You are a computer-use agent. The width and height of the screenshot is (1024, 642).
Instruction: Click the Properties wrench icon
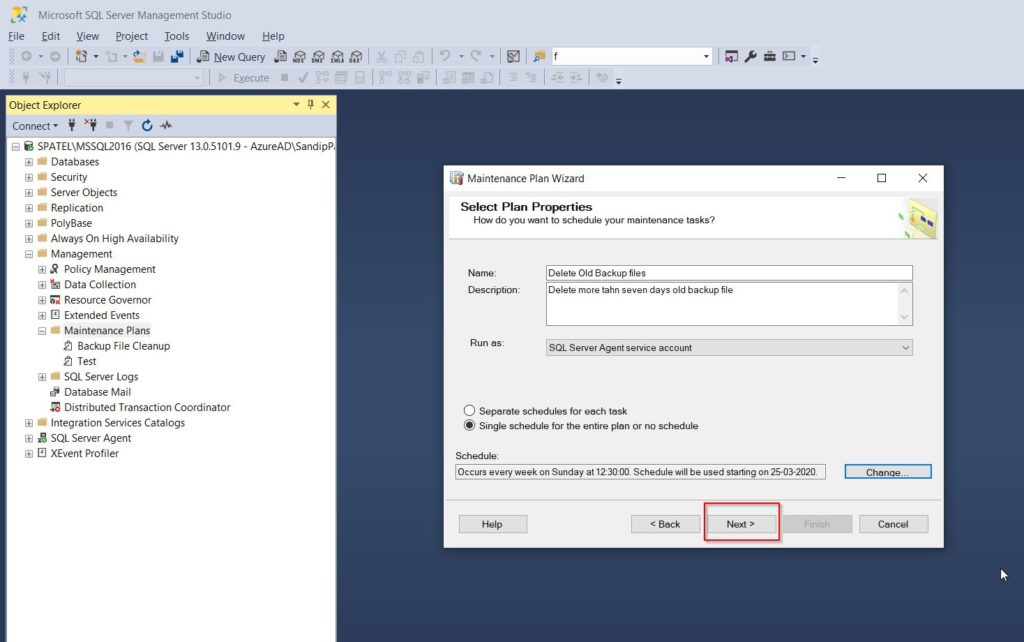point(750,57)
